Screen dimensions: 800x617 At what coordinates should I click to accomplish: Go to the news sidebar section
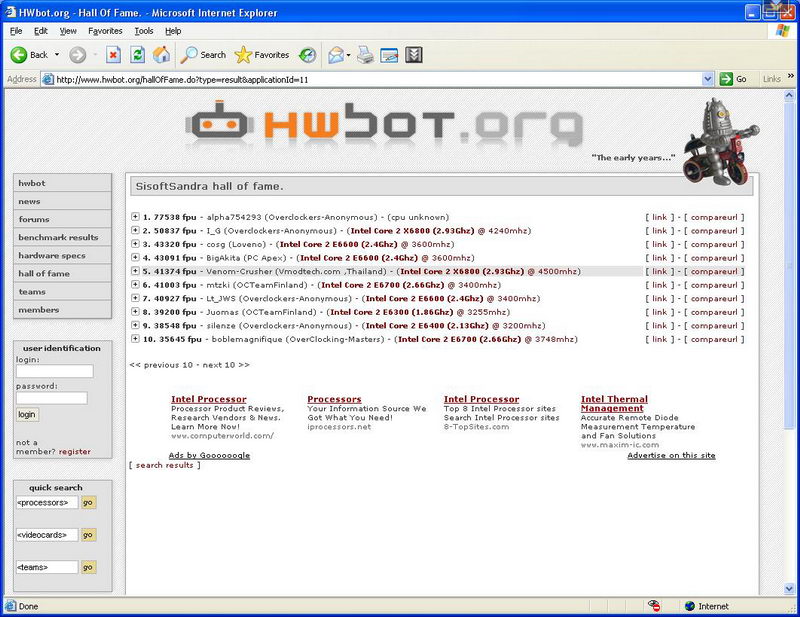click(62, 201)
